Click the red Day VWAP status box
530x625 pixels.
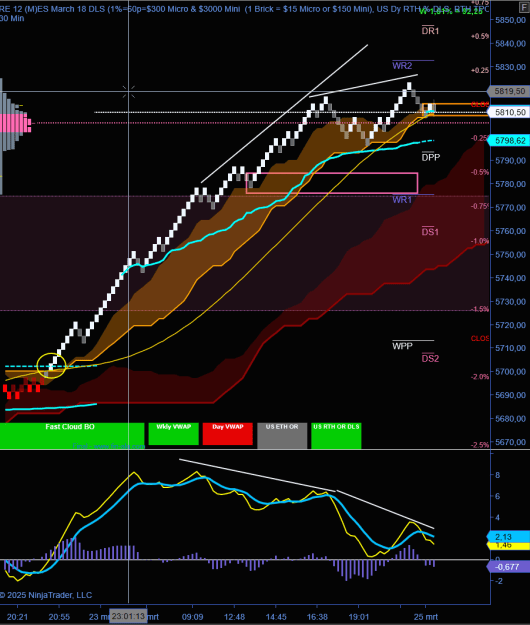[228, 434]
